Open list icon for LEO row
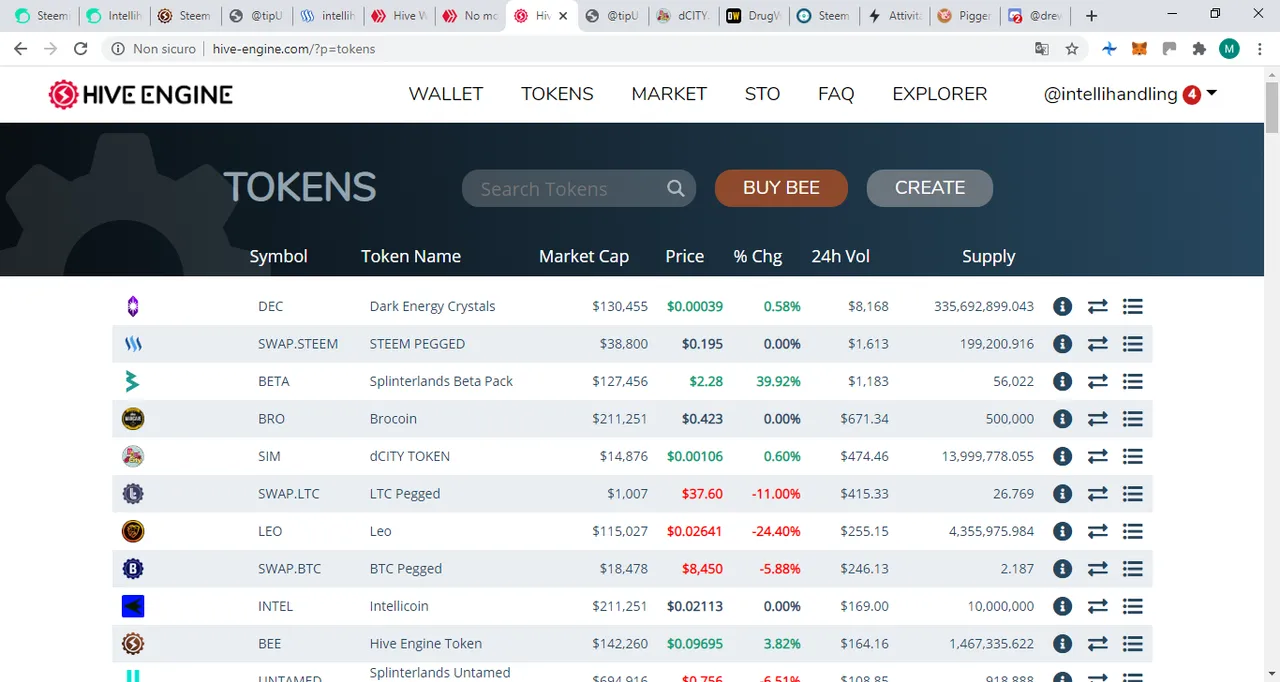1280x682 pixels. [x=1132, y=531]
